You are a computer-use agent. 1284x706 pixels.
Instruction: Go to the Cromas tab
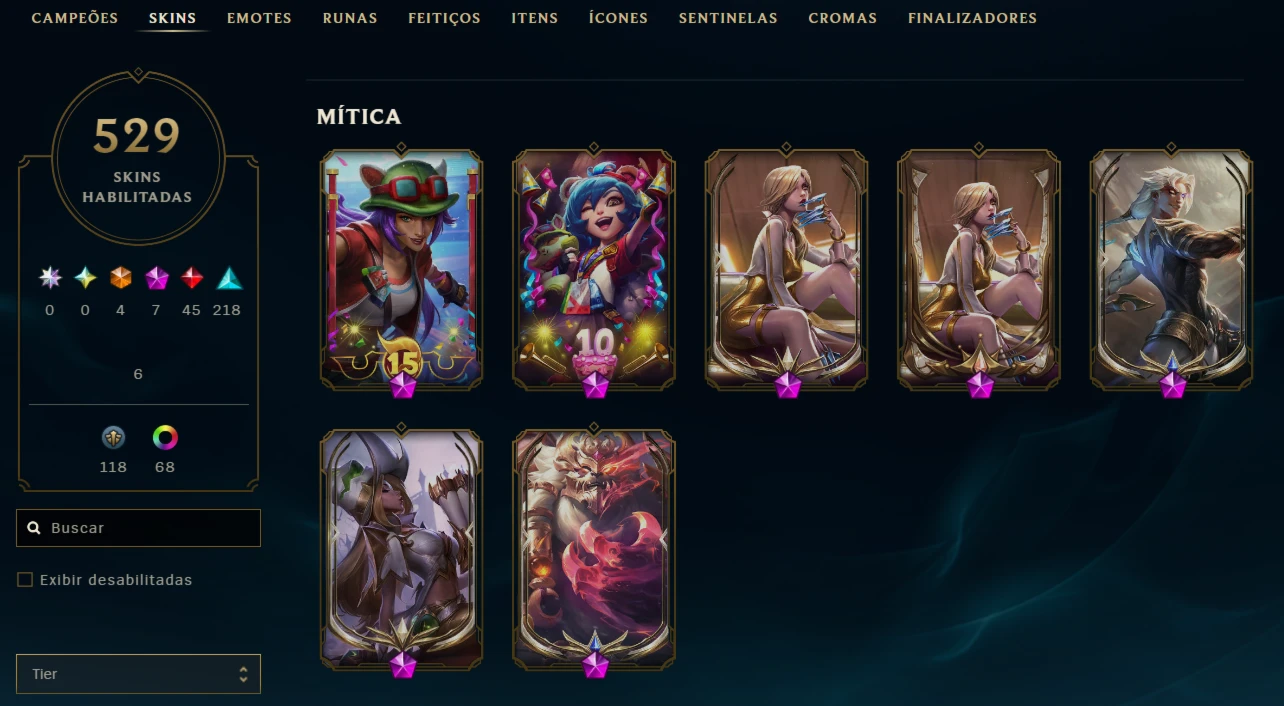(x=843, y=18)
